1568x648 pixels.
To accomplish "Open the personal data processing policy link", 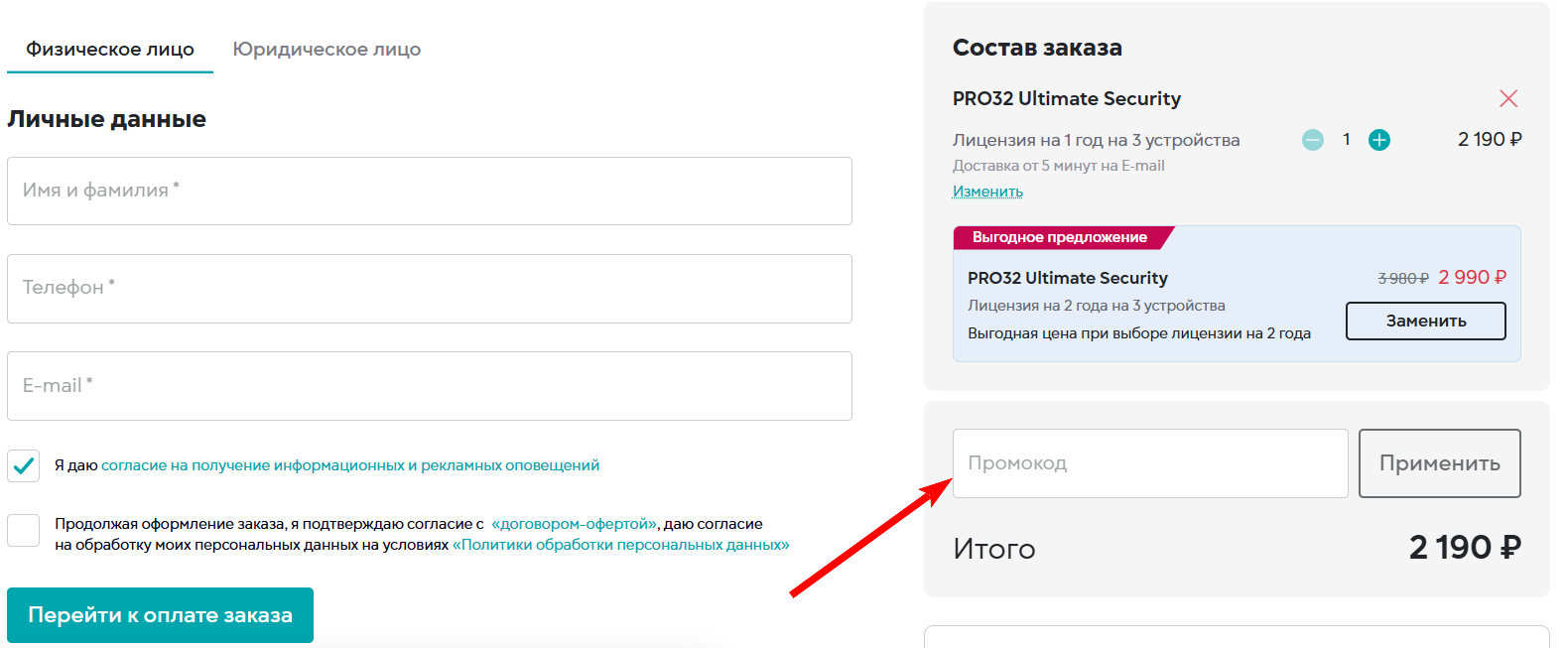I will point(620,545).
